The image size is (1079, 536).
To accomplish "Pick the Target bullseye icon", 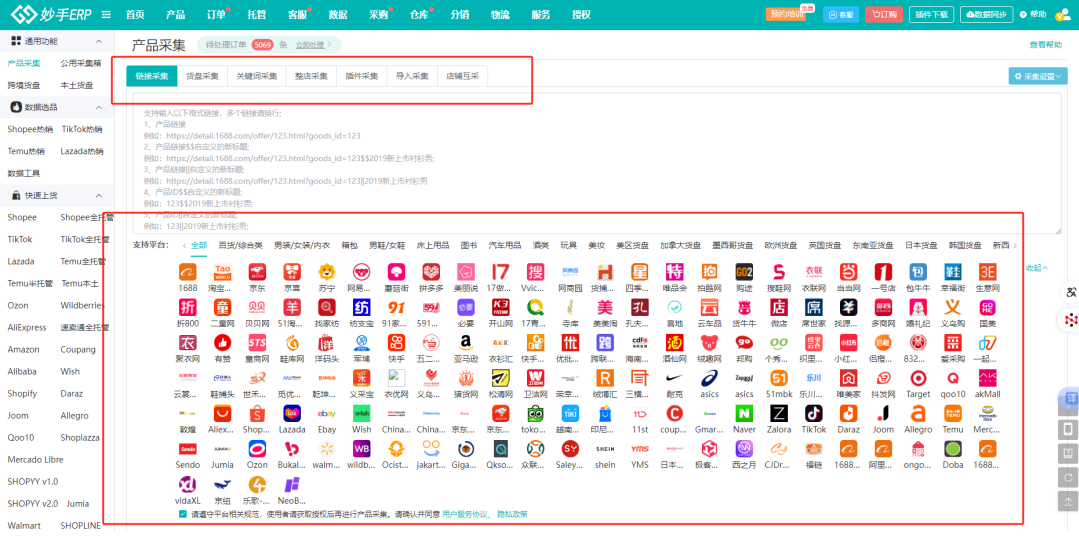I will click(x=918, y=378).
